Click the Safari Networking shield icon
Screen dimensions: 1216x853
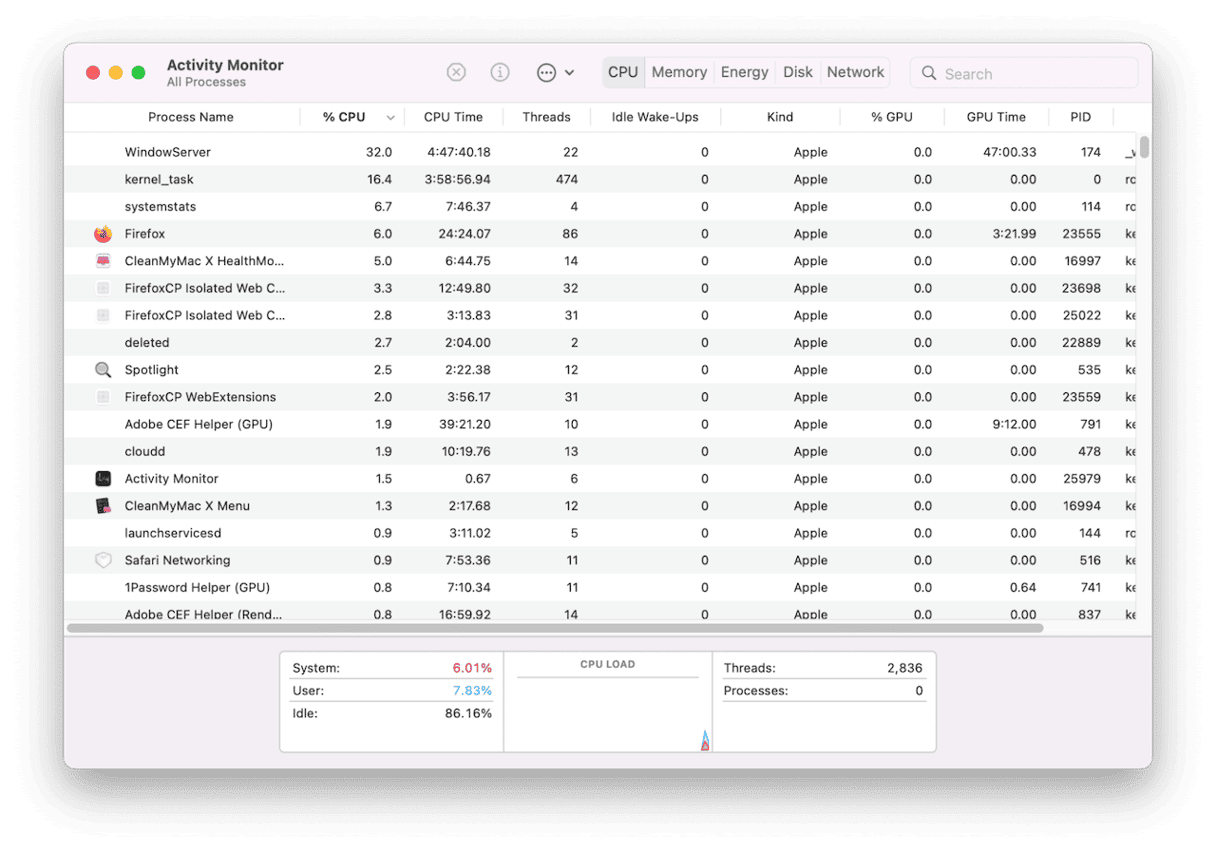click(x=103, y=560)
